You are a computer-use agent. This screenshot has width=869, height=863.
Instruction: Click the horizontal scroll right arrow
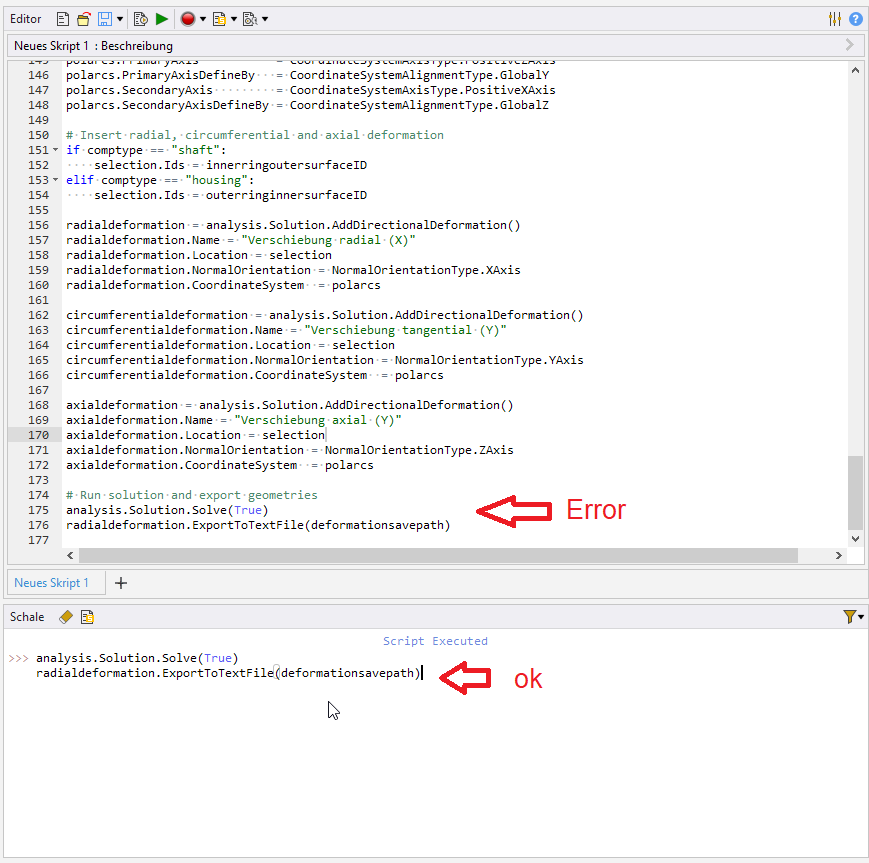(839, 555)
